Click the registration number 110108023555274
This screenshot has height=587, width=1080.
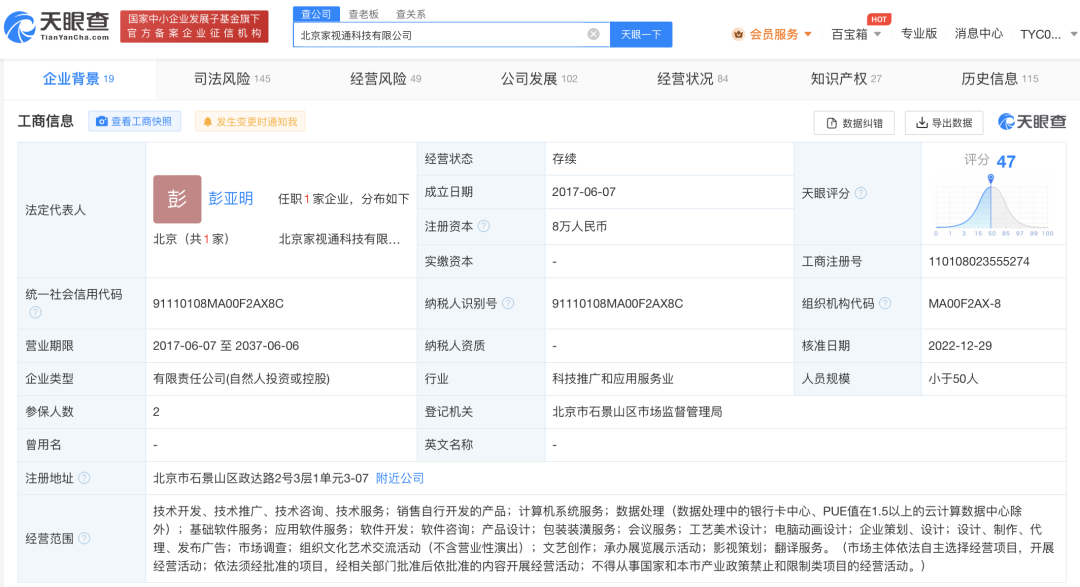coord(979,261)
